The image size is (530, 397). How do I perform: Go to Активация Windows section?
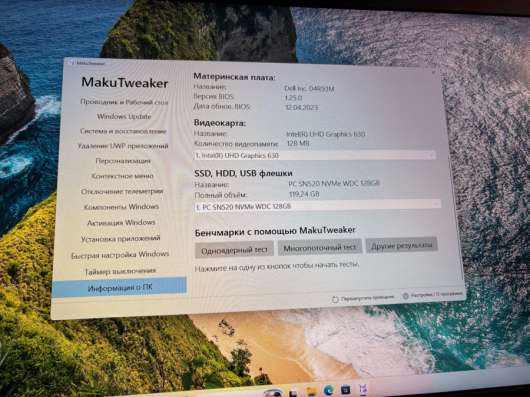[x=121, y=222]
